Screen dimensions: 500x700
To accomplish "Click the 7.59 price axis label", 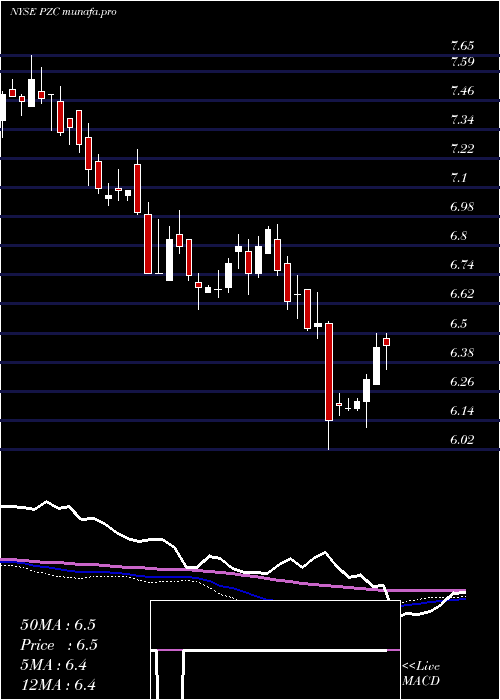I will tap(462, 62).
